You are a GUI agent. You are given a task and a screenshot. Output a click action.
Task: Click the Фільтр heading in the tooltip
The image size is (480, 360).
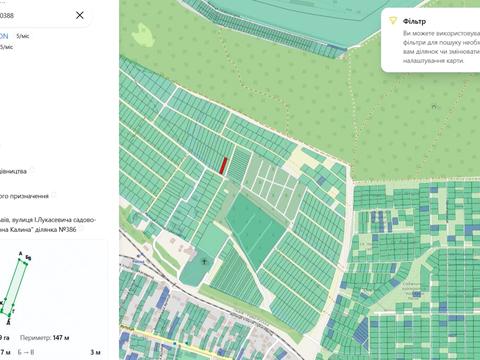pyautogui.click(x=414, y=21)
